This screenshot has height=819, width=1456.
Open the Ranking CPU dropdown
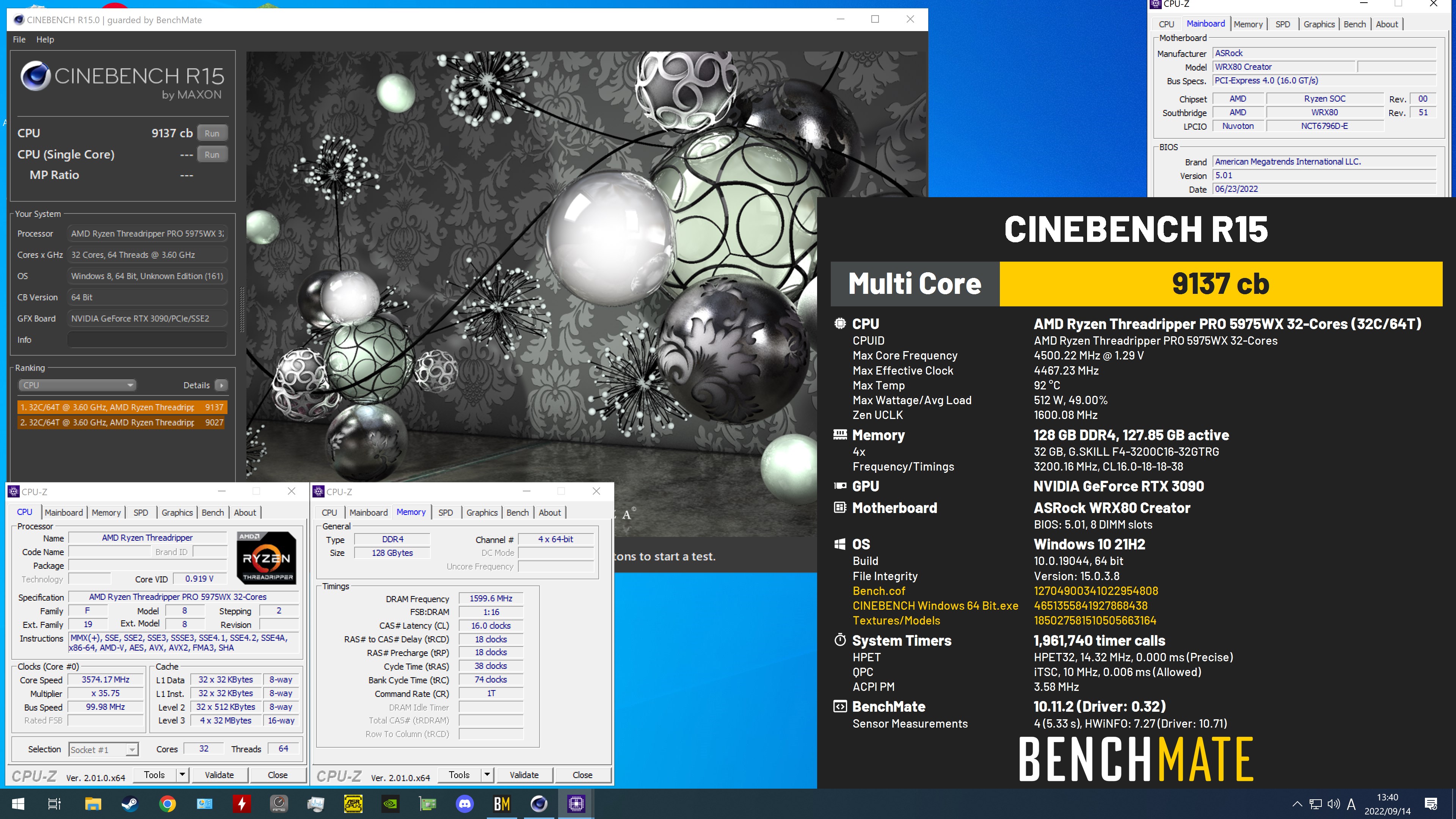coord(77,385)
